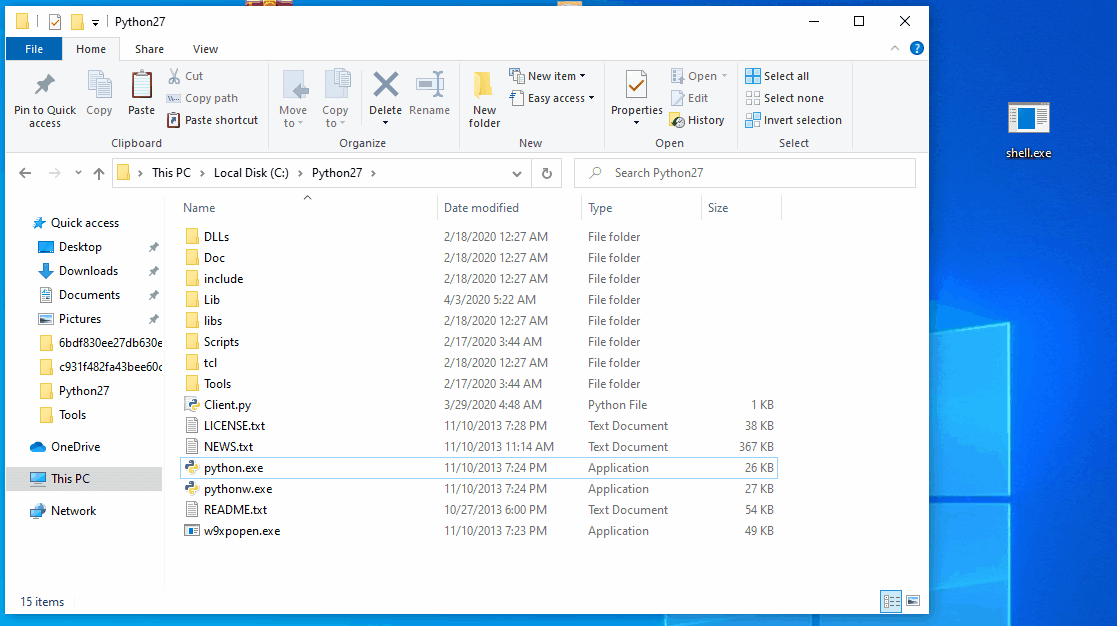Switch to the Home ribbon tab
This screenshot has width=1117, height=626.
[90, 49]
